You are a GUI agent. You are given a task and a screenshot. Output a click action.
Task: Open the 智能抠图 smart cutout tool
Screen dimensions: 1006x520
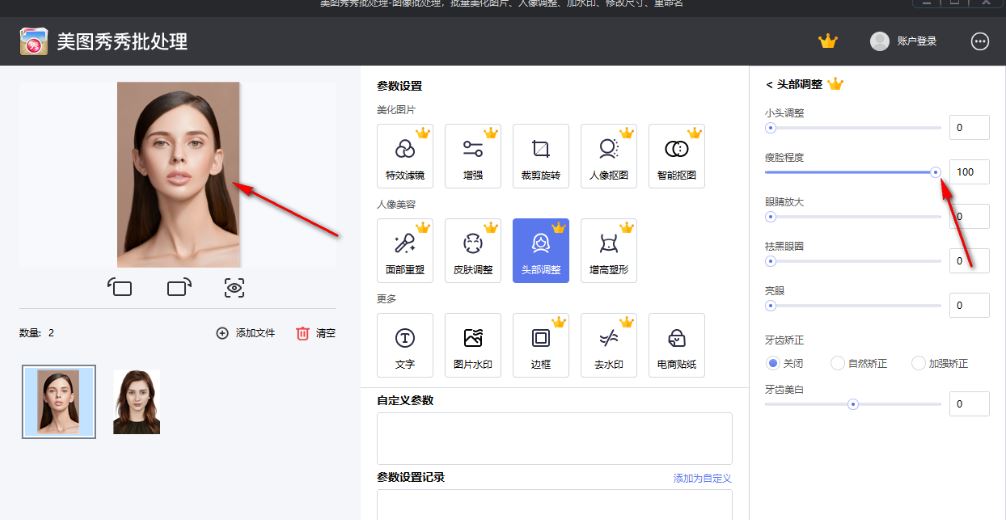(677, 156)
